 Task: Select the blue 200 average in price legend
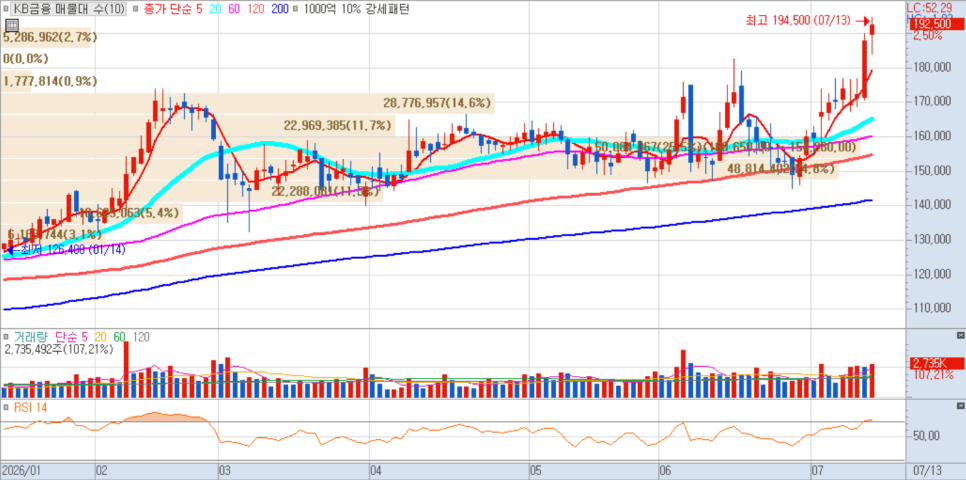coord(278,9)
